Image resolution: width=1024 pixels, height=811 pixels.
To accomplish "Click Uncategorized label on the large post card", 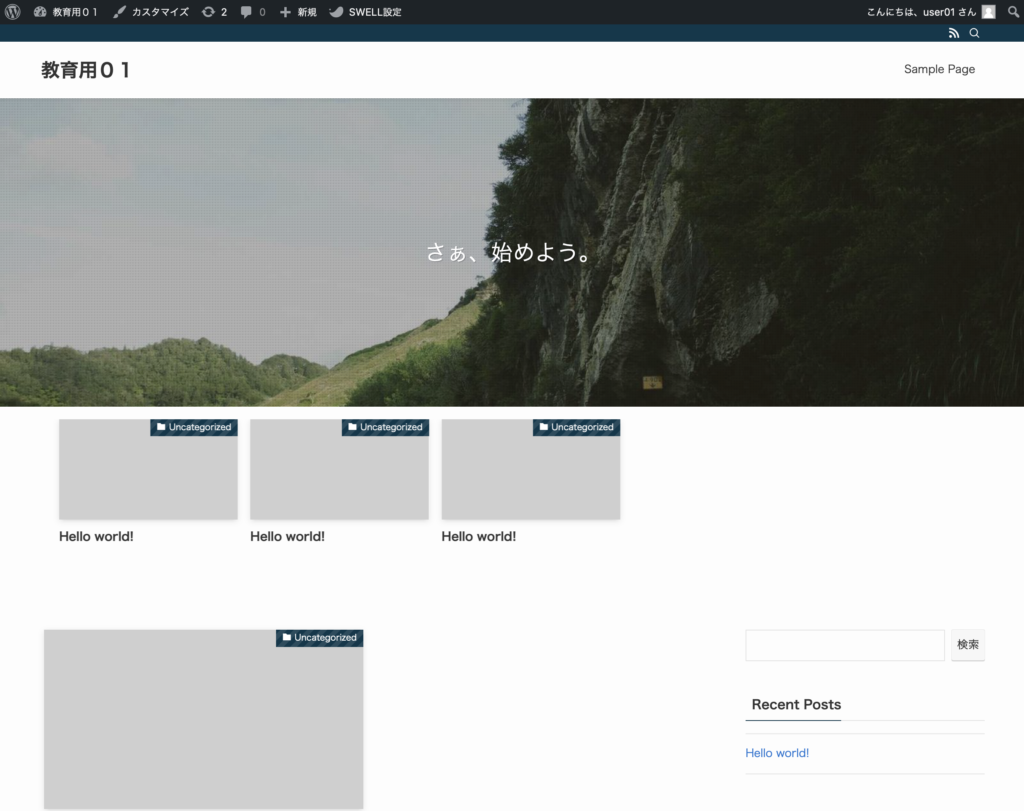I will pyautogui.click(x=319, y=638).
